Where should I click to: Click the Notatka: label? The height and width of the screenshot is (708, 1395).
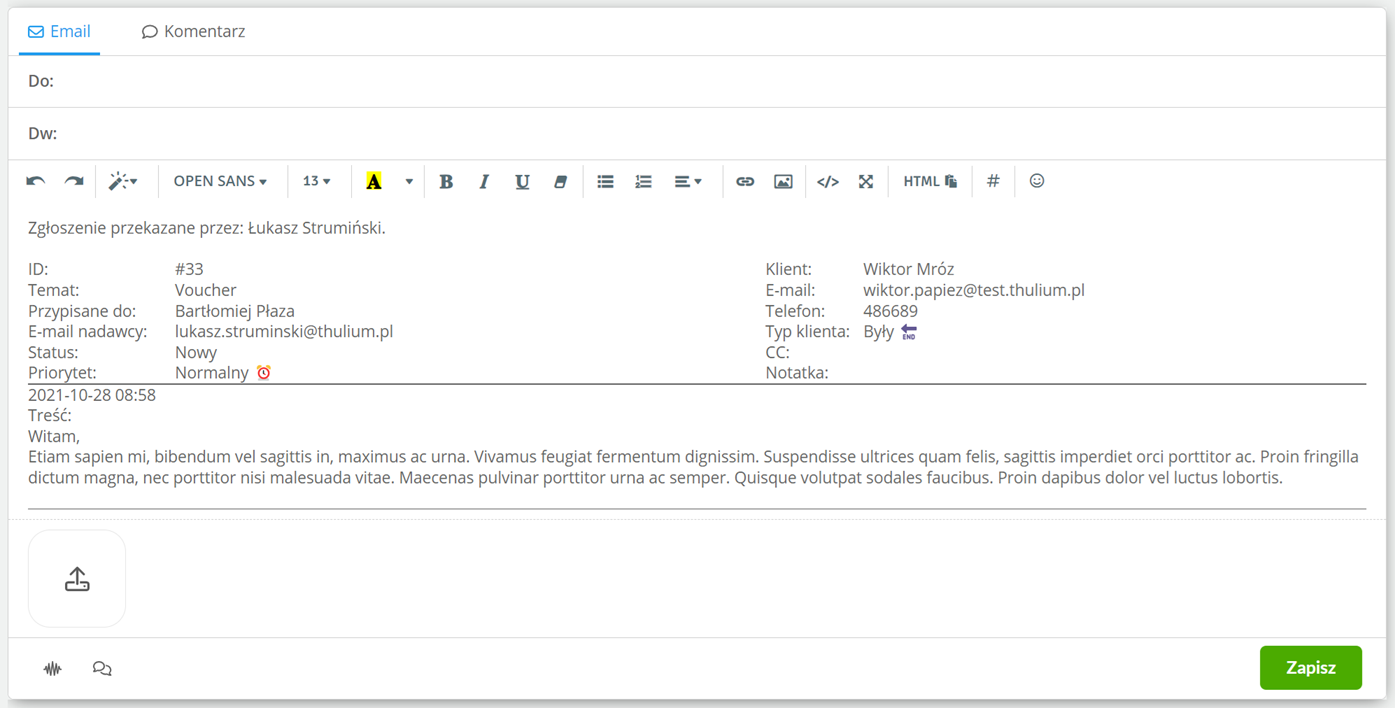pos(797,373)
